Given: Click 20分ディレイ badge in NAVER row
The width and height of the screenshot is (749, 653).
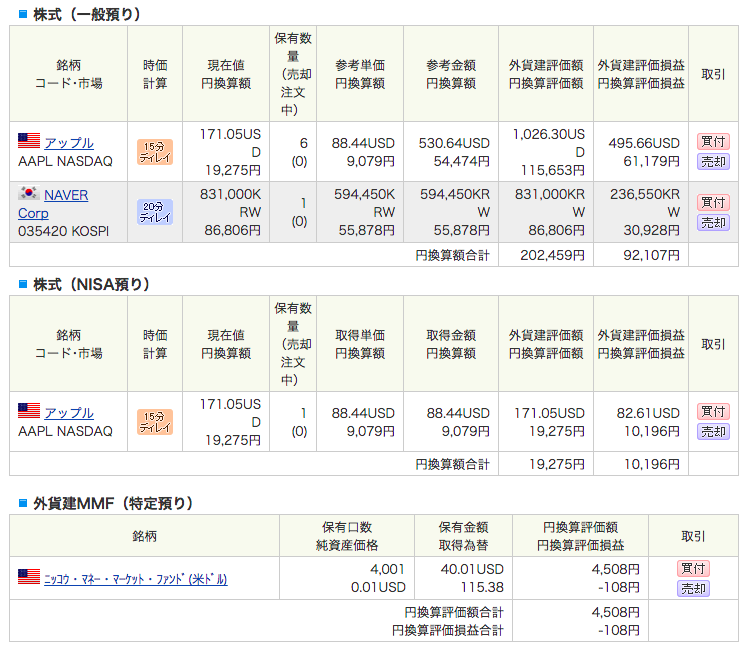Looking at the screenshot, I should [x=155, y=212].
